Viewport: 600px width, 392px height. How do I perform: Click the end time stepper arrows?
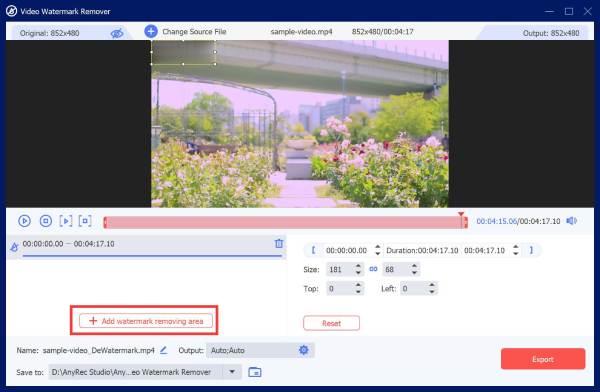(x=516, y=250)
